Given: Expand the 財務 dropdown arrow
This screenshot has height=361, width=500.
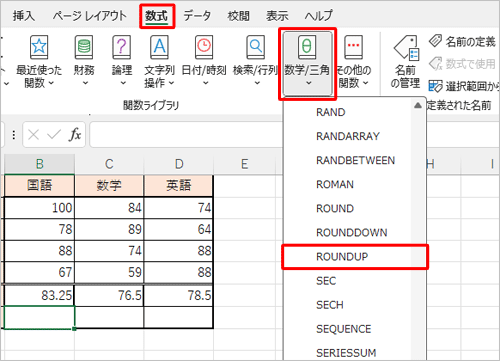Looking at the screenshot, I should click(x=85, y=83).
